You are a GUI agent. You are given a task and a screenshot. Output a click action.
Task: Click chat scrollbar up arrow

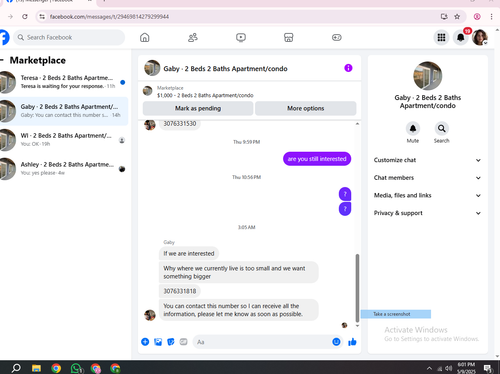pyautogui.click(x=357, y=124)
